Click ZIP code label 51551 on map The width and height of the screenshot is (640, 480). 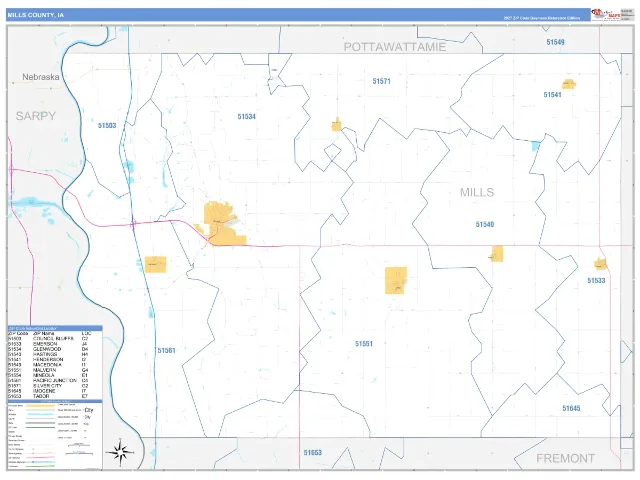tap(364, 344)
